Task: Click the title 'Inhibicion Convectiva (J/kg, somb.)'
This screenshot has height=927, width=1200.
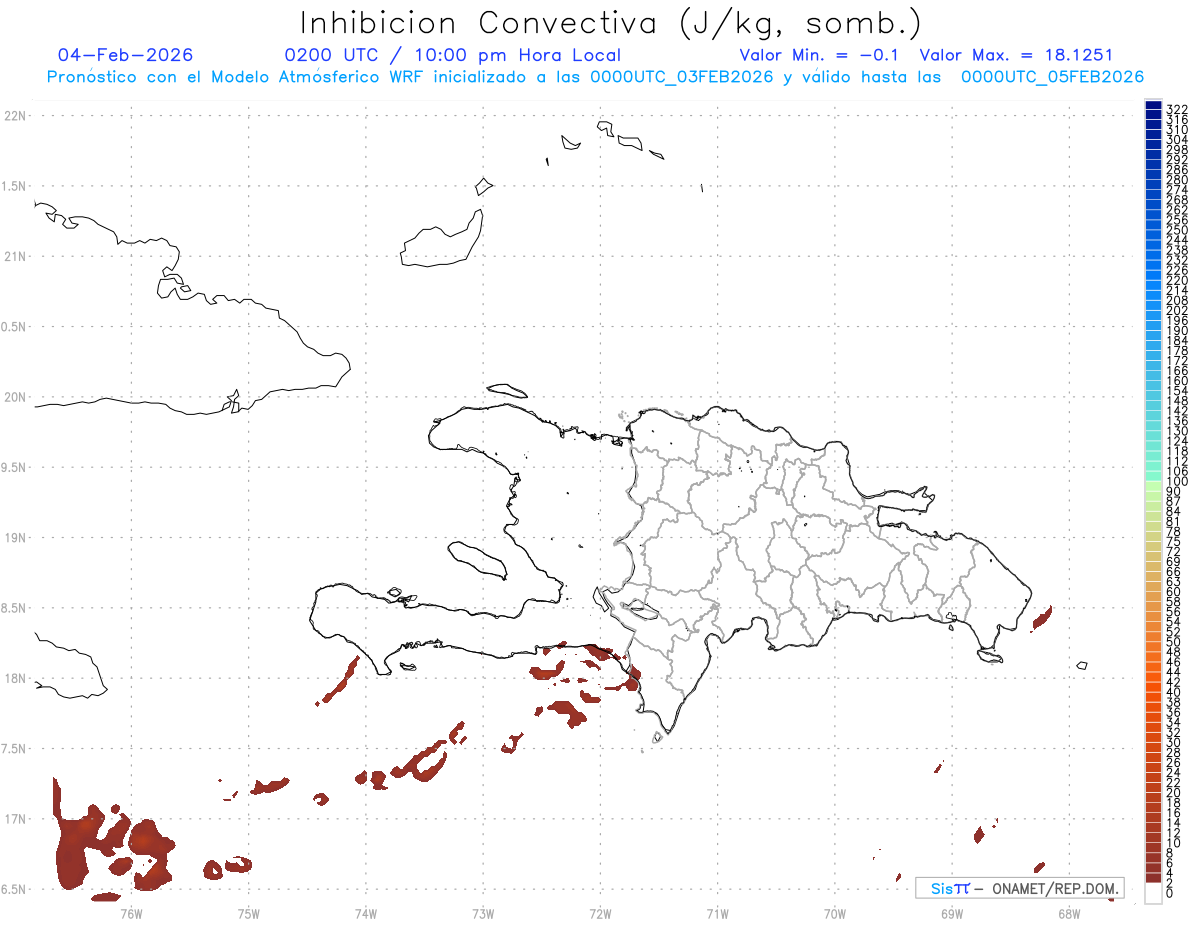Action: click(x=611, y=23)
